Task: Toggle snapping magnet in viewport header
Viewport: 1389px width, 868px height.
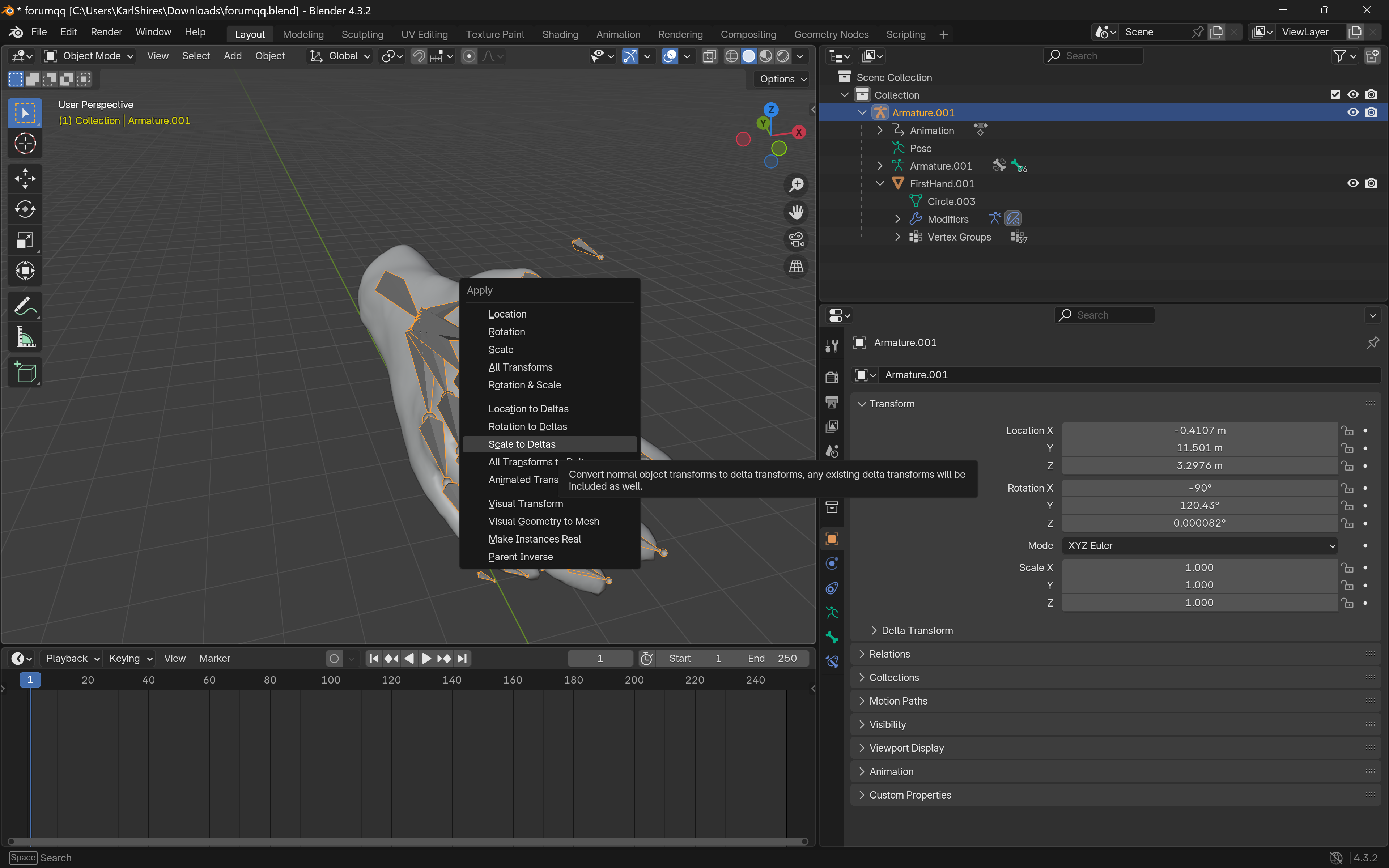Action: [x=419, y=56]
